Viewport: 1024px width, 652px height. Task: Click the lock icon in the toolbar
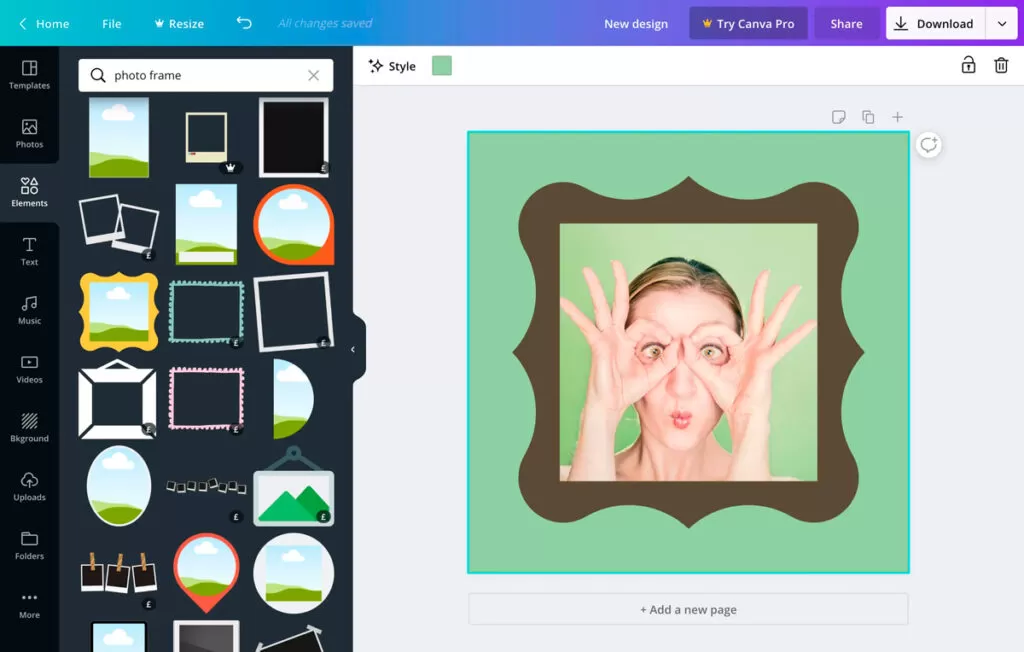(968, 65)
